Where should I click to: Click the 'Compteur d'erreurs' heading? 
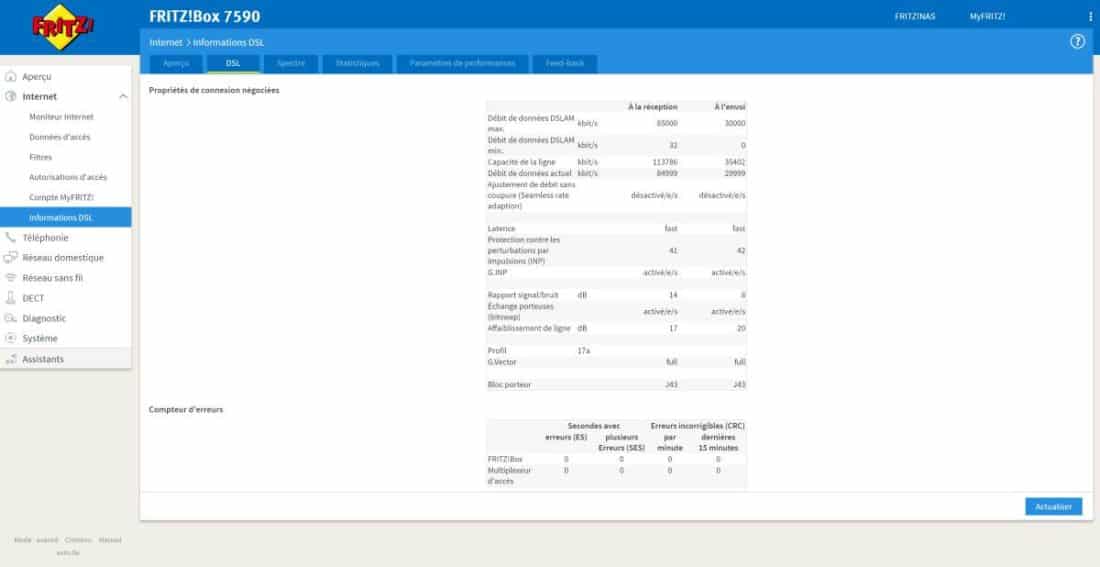click(x=186, y=409)
